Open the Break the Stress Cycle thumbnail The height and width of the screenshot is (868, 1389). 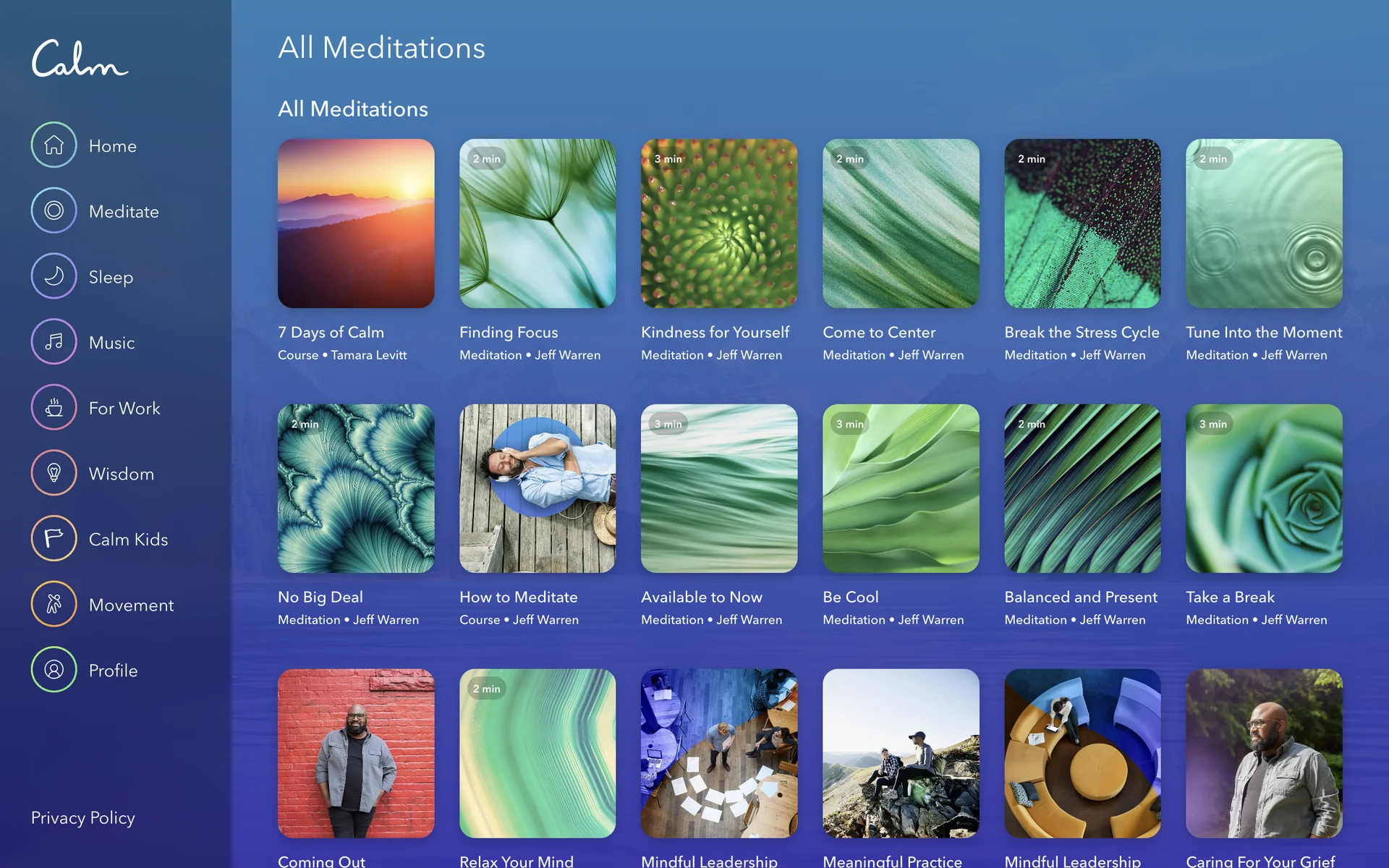(1082, 224)
